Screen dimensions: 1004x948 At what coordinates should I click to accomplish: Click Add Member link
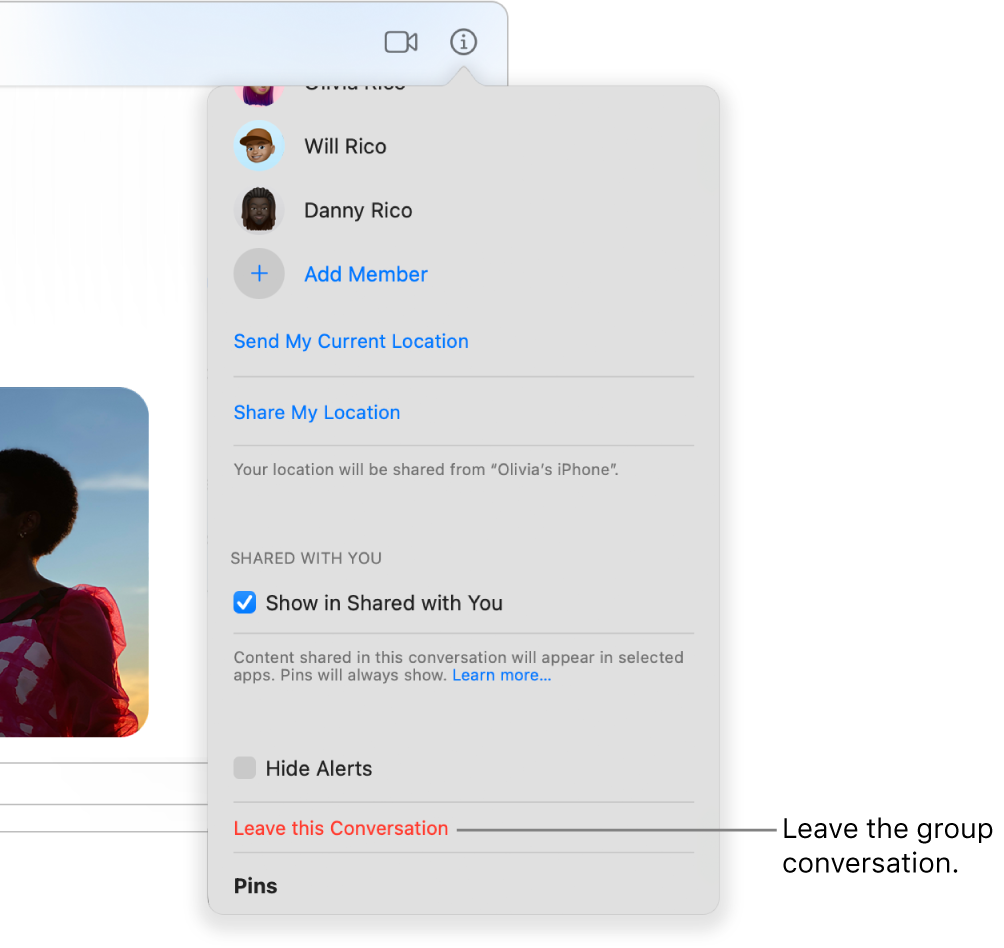click(x=366, y=275)
